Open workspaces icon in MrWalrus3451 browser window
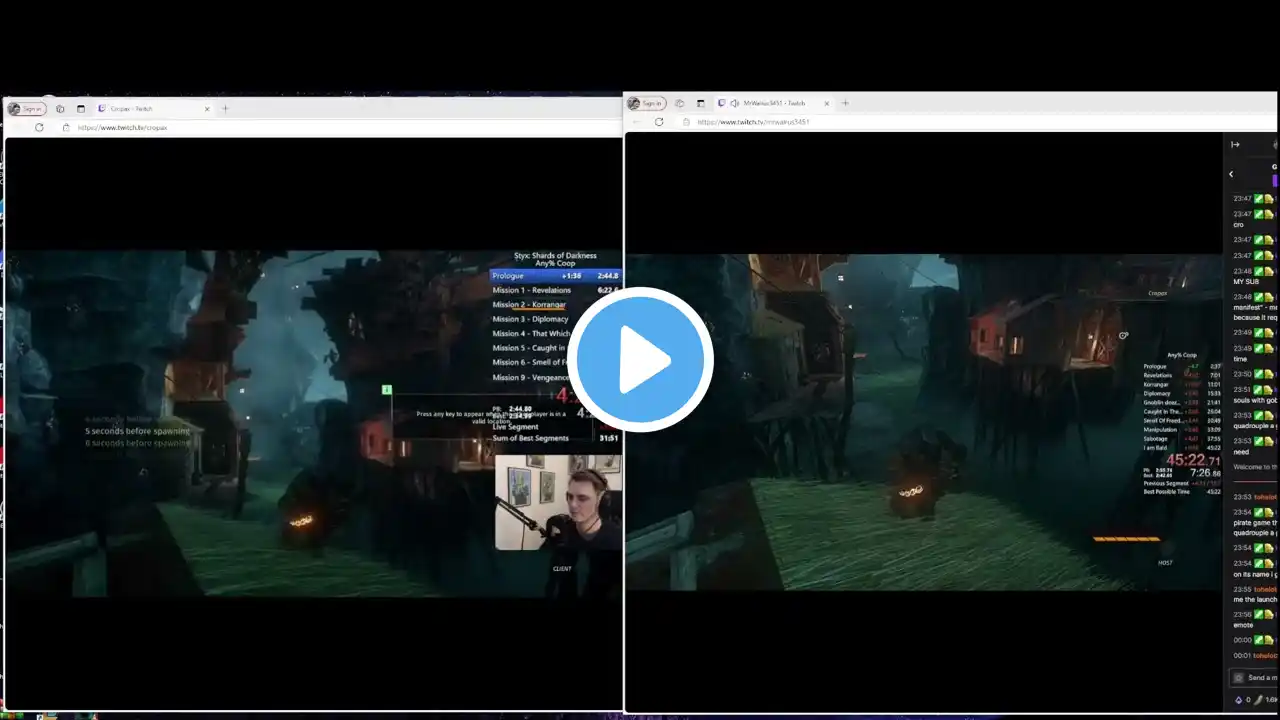The width and height of the screenshot is (1280, 720). (x=680, y=103)
